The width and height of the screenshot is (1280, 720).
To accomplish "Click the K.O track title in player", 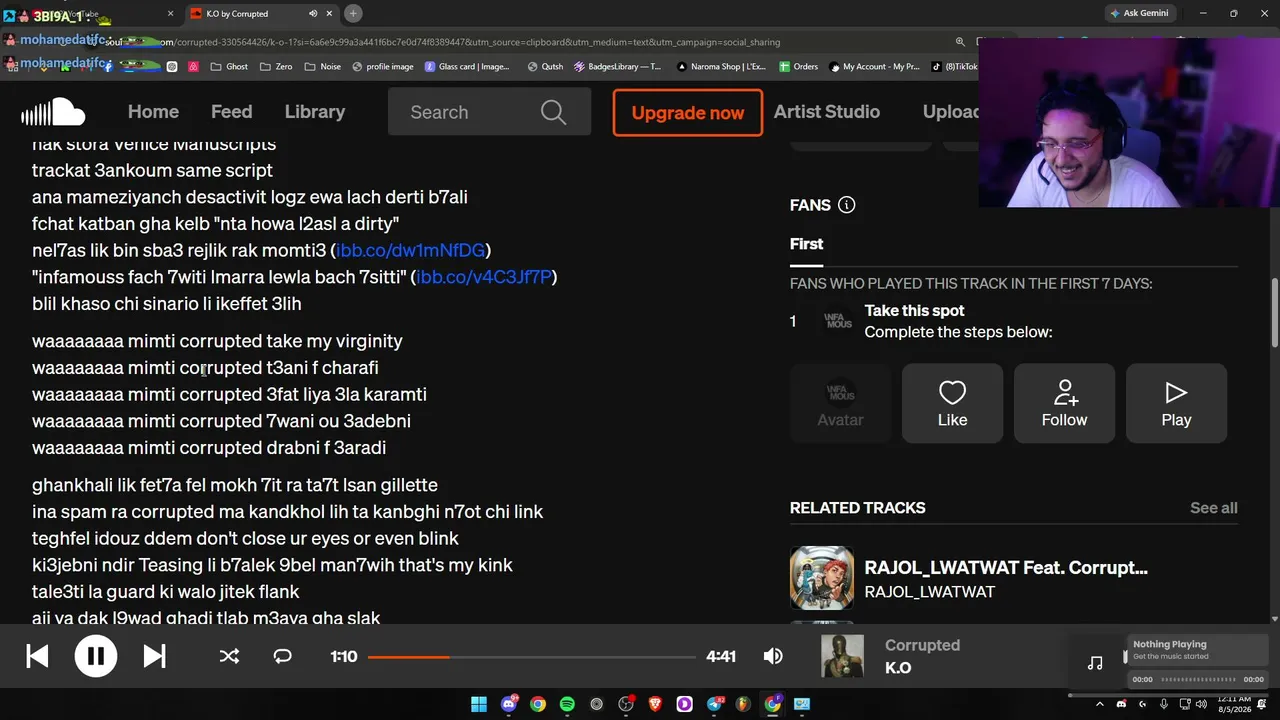I will (898, 668).
